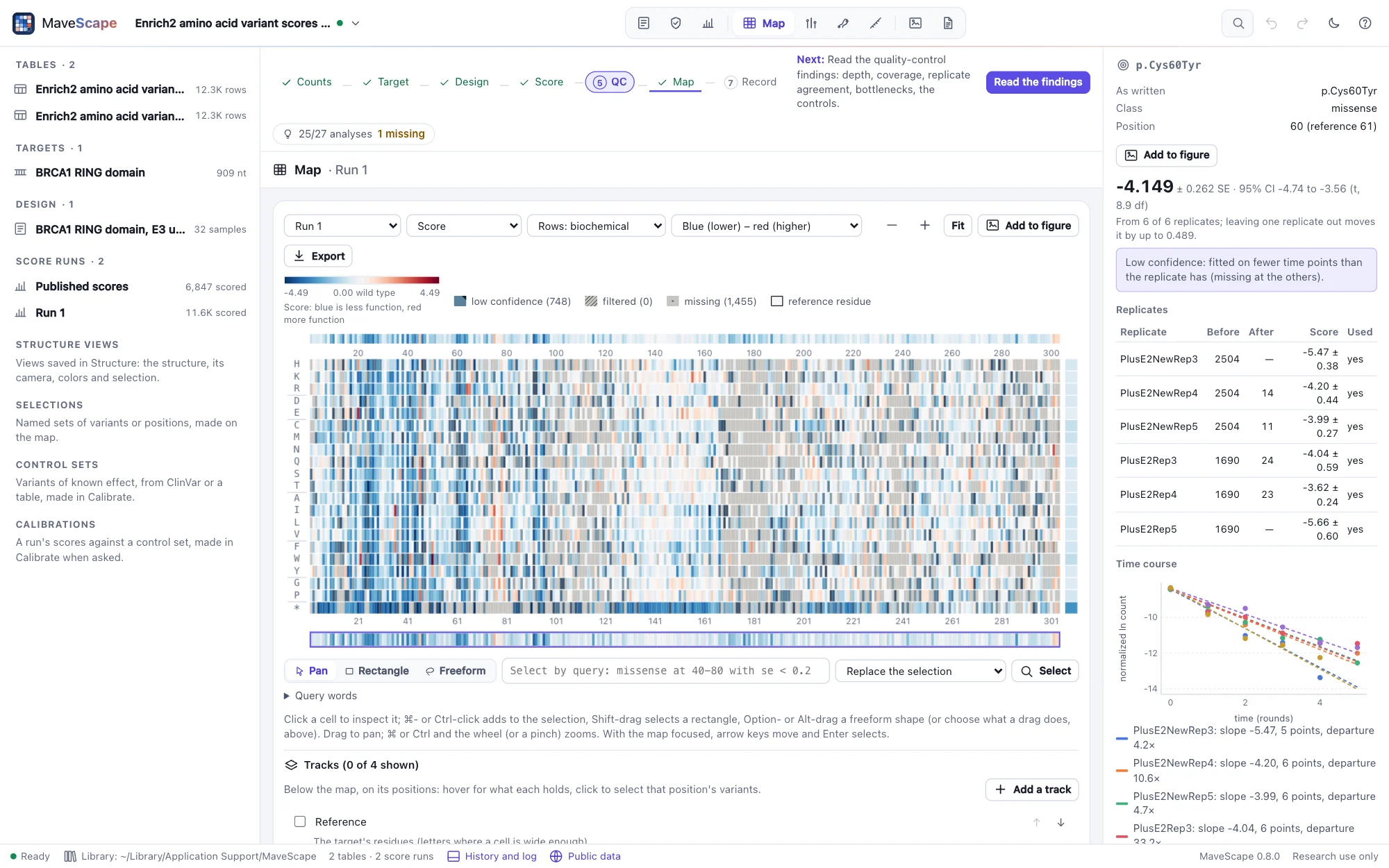1389x868 pixels.
Task: Focus the Select by query input field
Action: (665, 671)
